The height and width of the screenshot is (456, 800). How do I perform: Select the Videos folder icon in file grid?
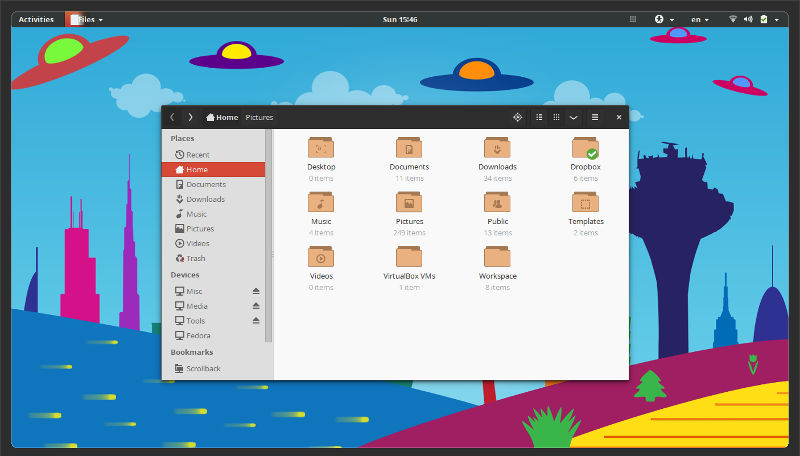tap(321, 257)
